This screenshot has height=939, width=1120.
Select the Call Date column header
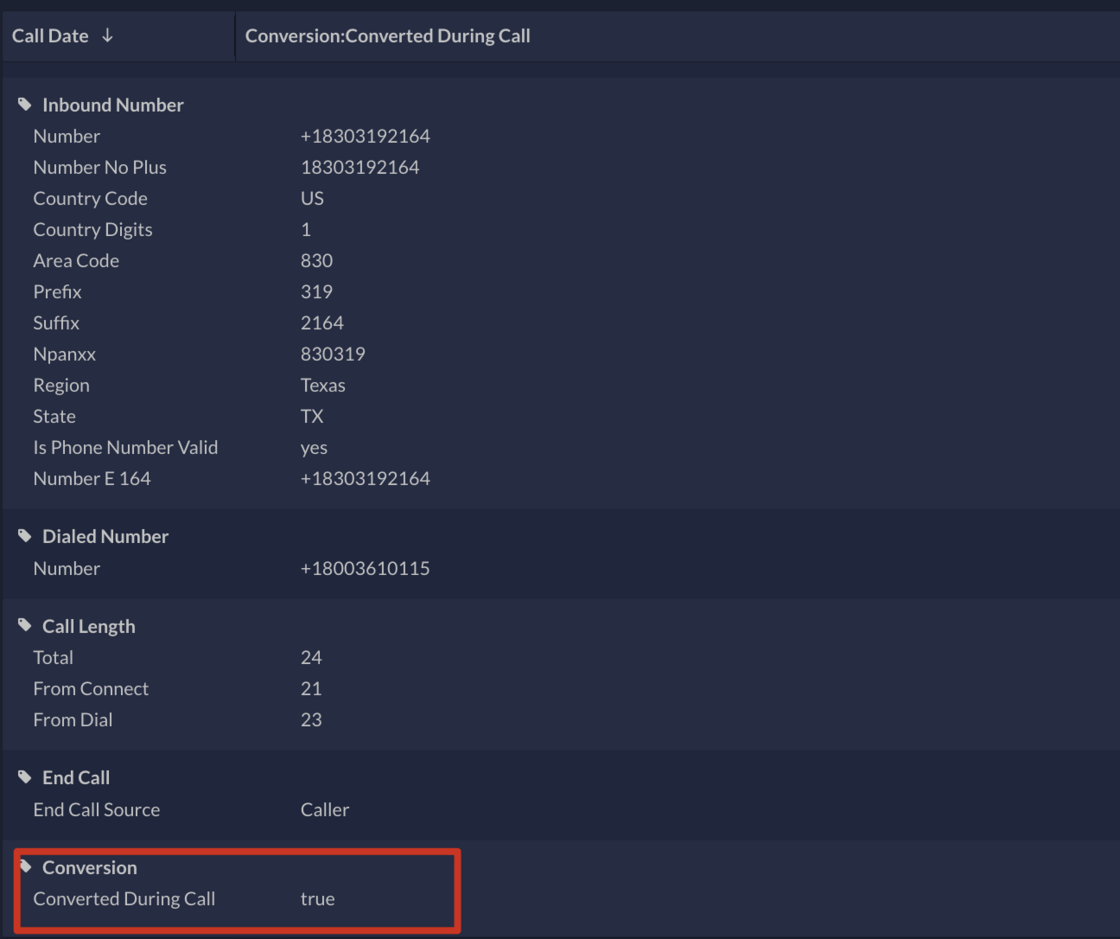pos(50,35)
